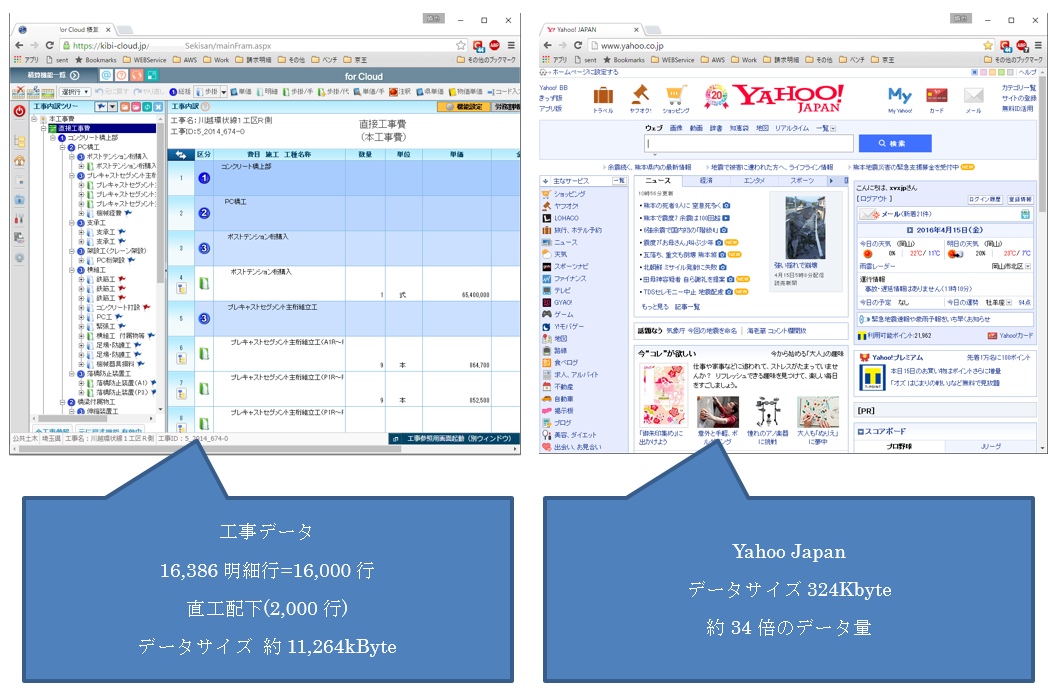Expand the コンクリート打設 tree node

point(82,307)
